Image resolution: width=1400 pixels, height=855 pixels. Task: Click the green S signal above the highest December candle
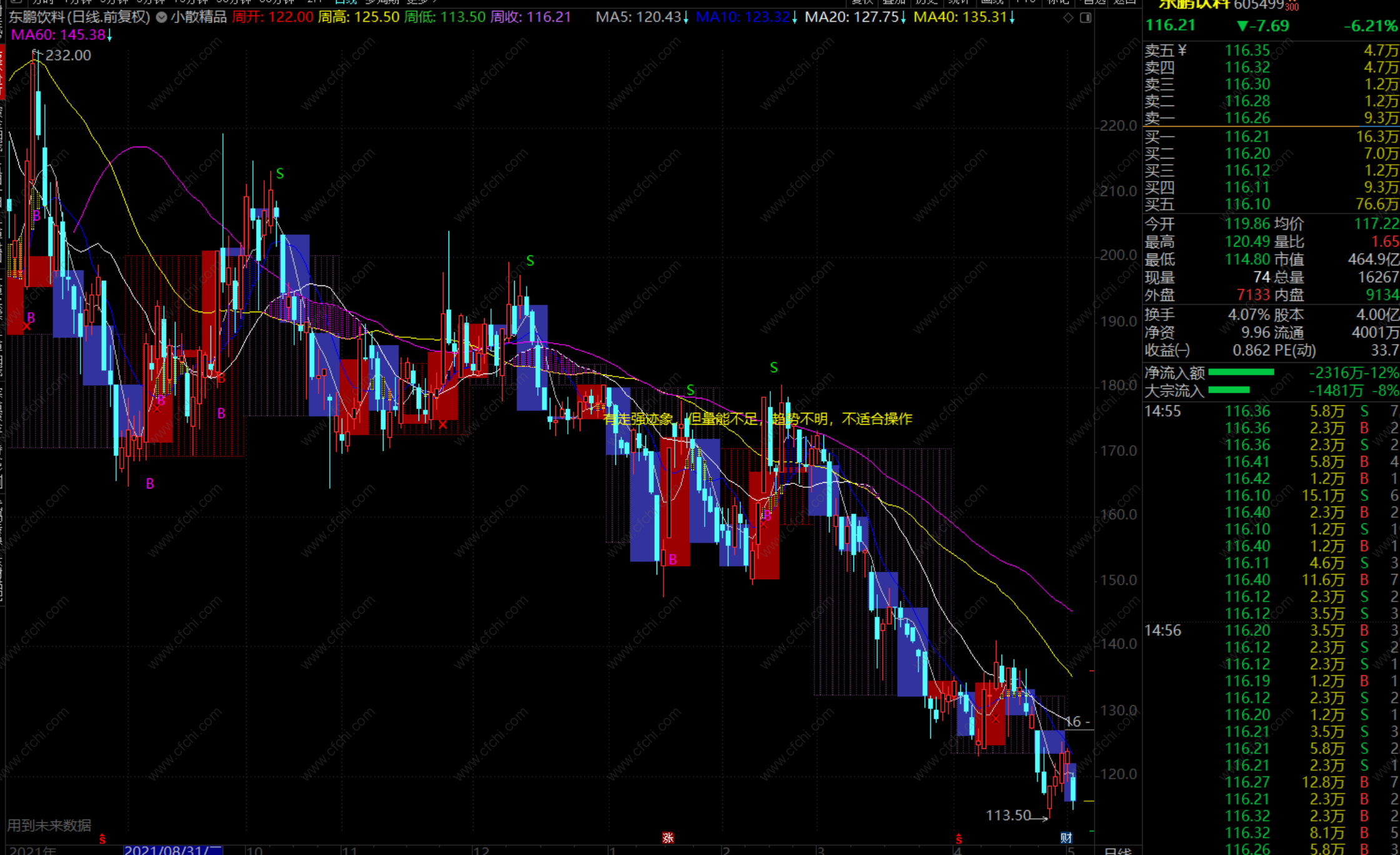pyautogui.click(x=530, y=260)
